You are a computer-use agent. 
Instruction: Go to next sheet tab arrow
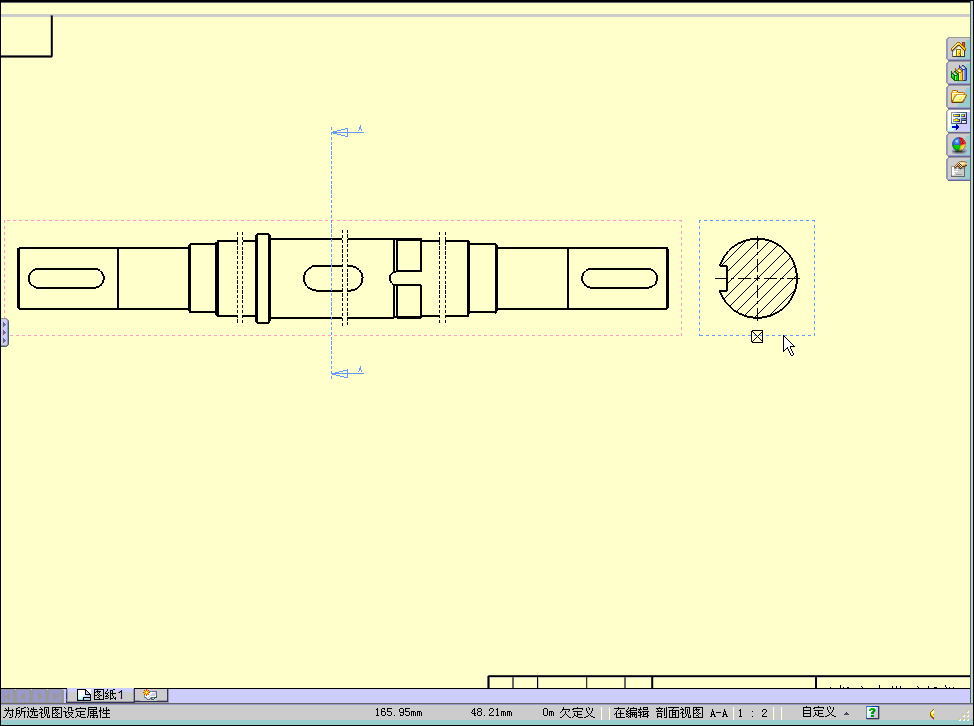pos(40,696)
